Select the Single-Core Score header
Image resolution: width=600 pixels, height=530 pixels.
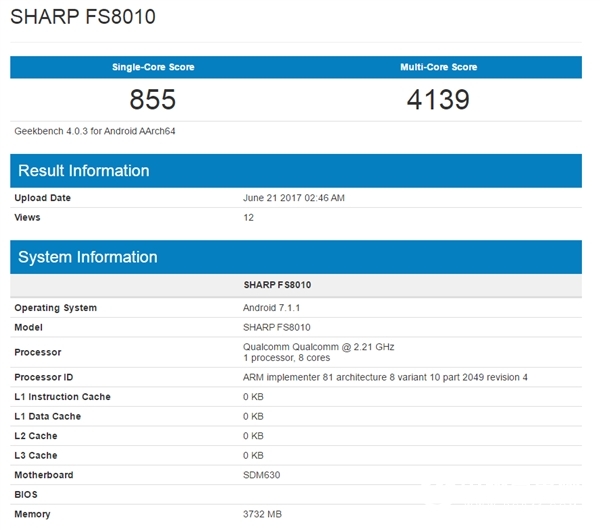[x=153, y=67]
